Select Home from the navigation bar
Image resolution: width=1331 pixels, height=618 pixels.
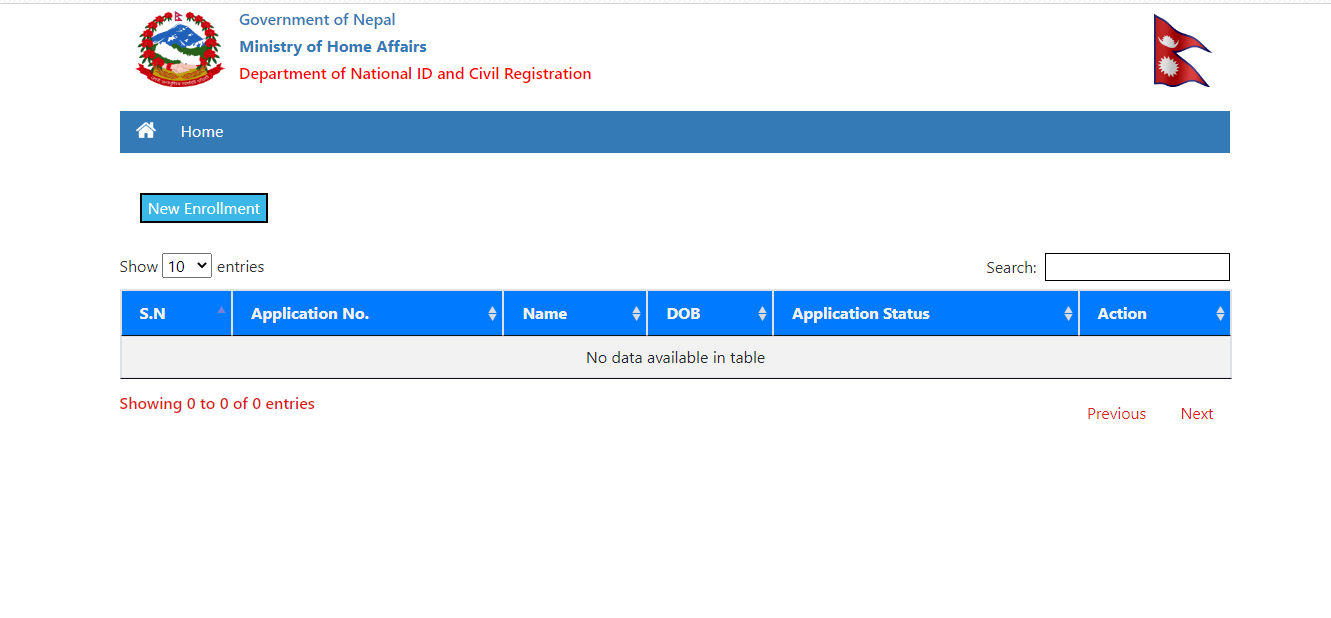(x=202, y=131)
